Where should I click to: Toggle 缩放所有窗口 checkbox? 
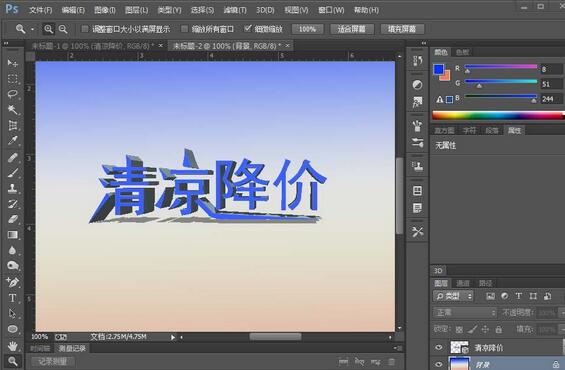coord(184,29)
